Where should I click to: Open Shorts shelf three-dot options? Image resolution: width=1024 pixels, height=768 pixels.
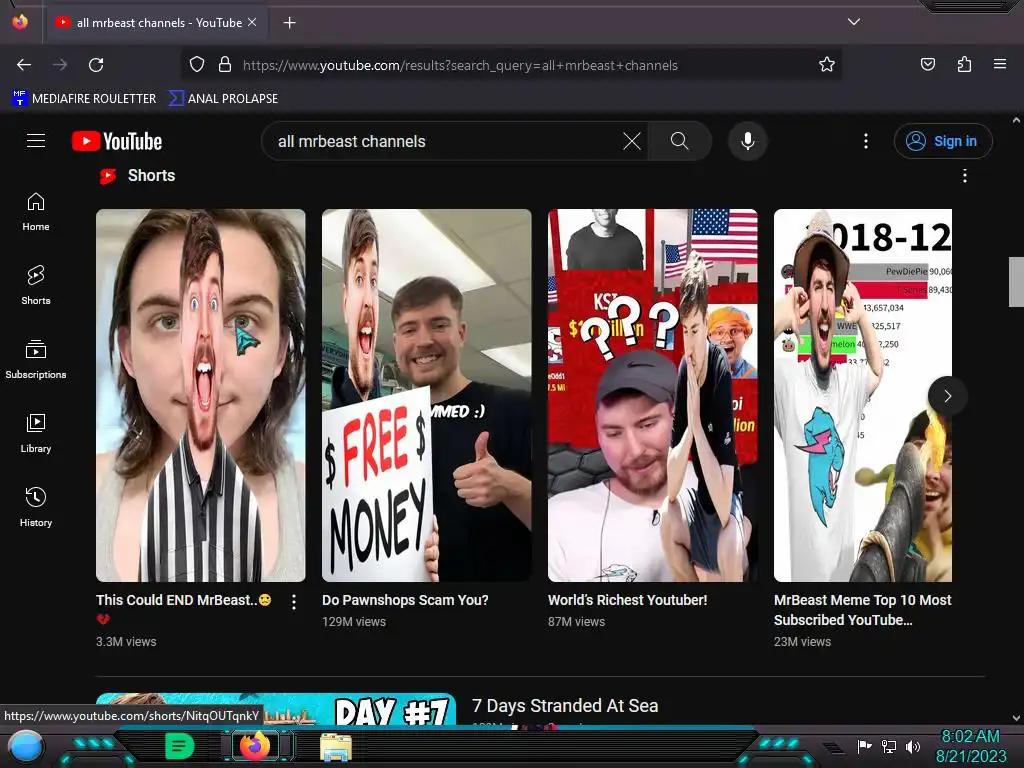tap(965, 176)
